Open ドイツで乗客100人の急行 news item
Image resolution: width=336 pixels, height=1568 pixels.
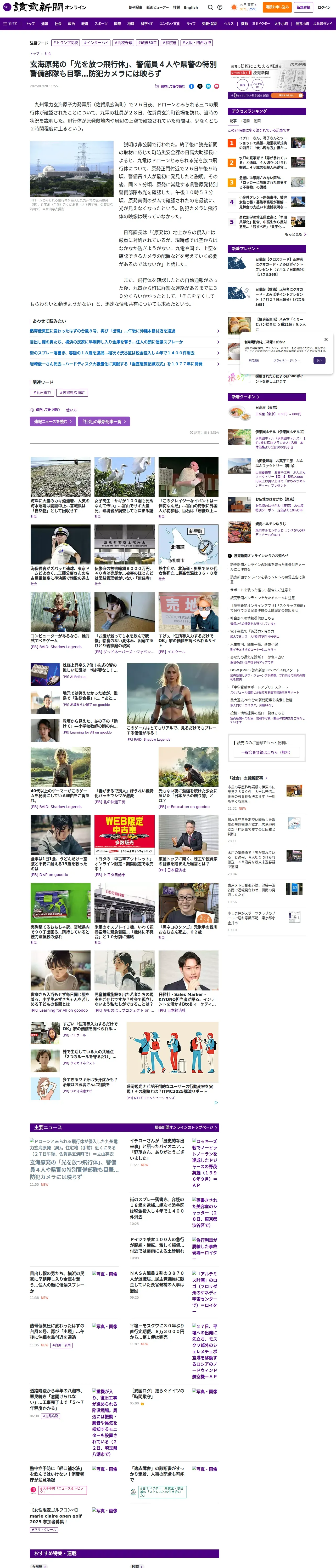pyautogui.click(x=157, y=1246)
